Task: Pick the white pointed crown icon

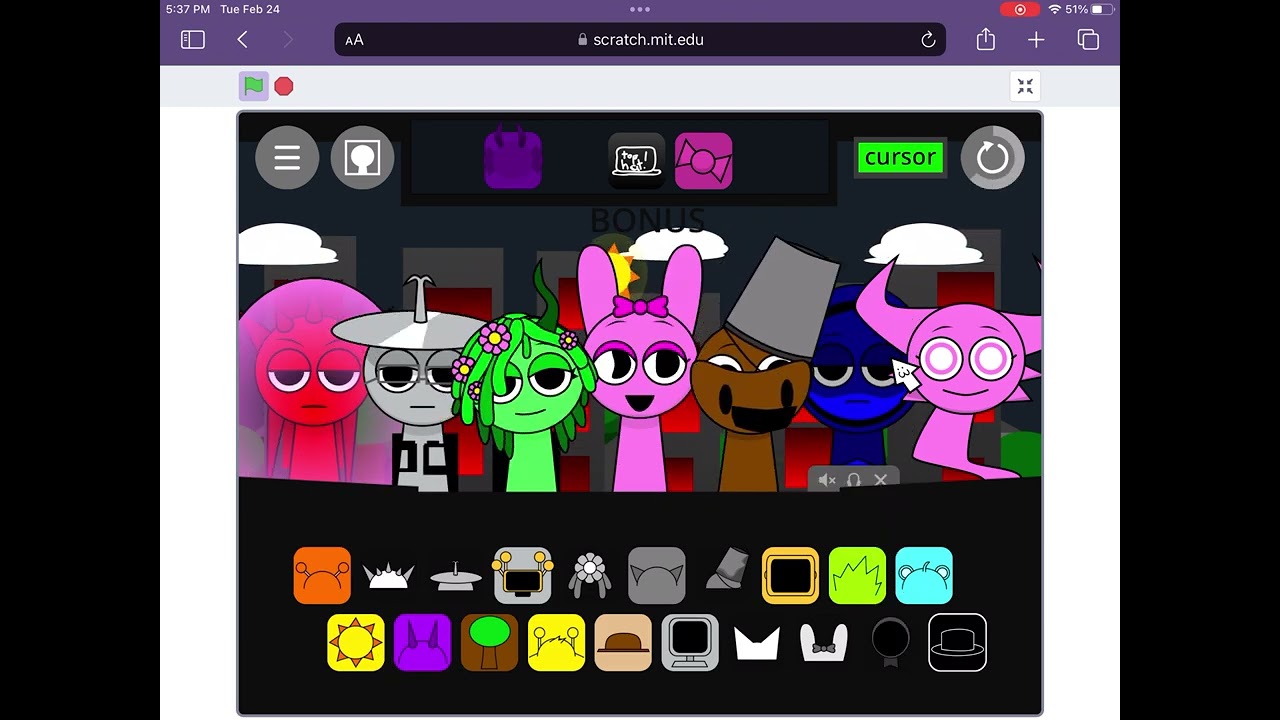Action: pyautogui.click(x=757, y=643)
